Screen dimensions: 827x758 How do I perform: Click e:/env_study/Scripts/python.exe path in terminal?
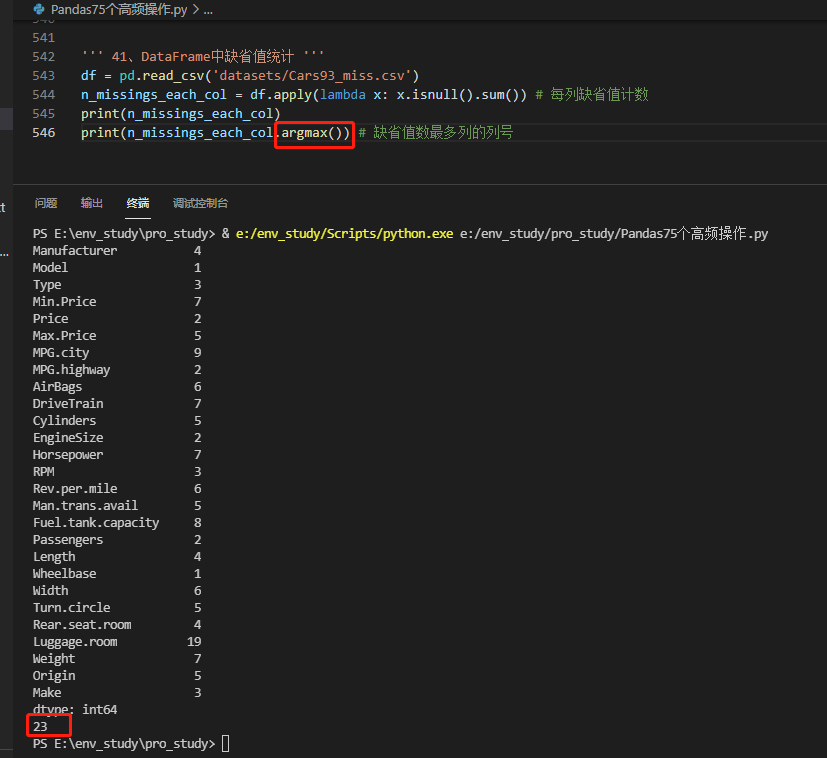pos(344,234)
